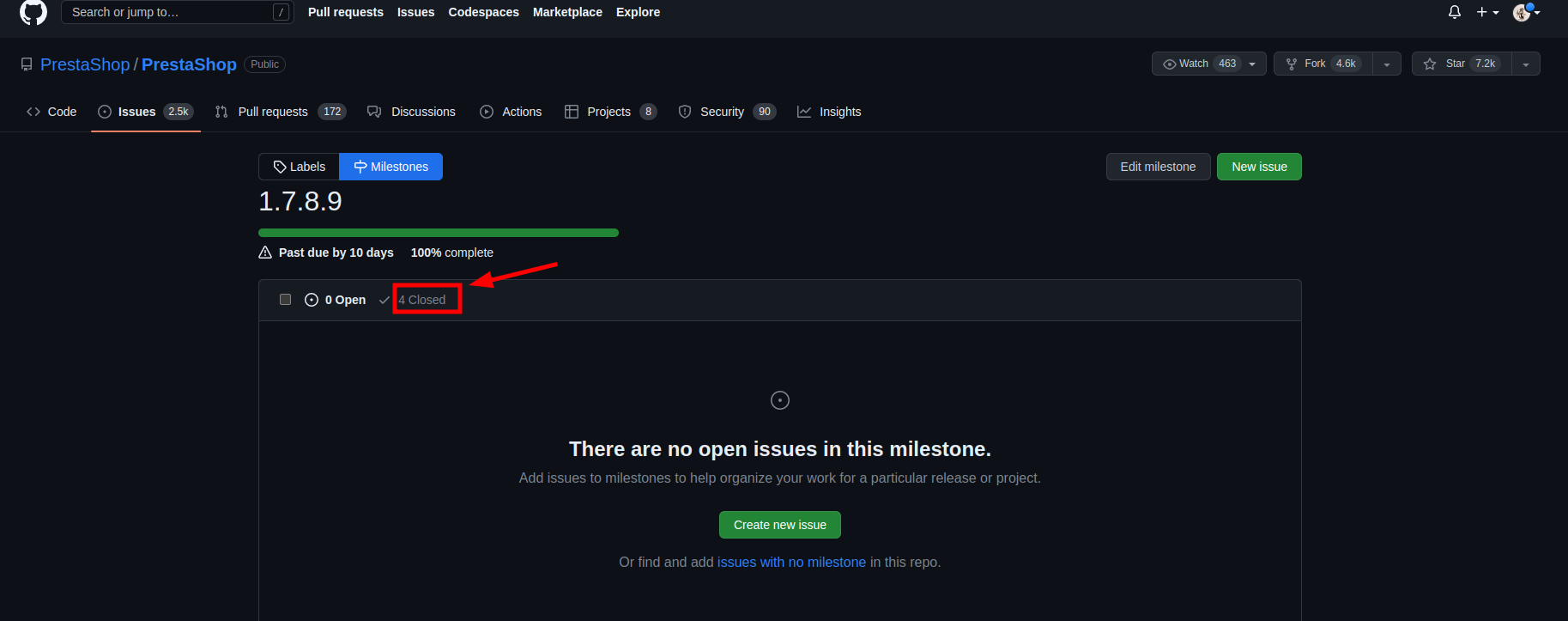Open the plus create new dropdown
The width and height of the screenshot is (1568, 621).
[1487, 12]
